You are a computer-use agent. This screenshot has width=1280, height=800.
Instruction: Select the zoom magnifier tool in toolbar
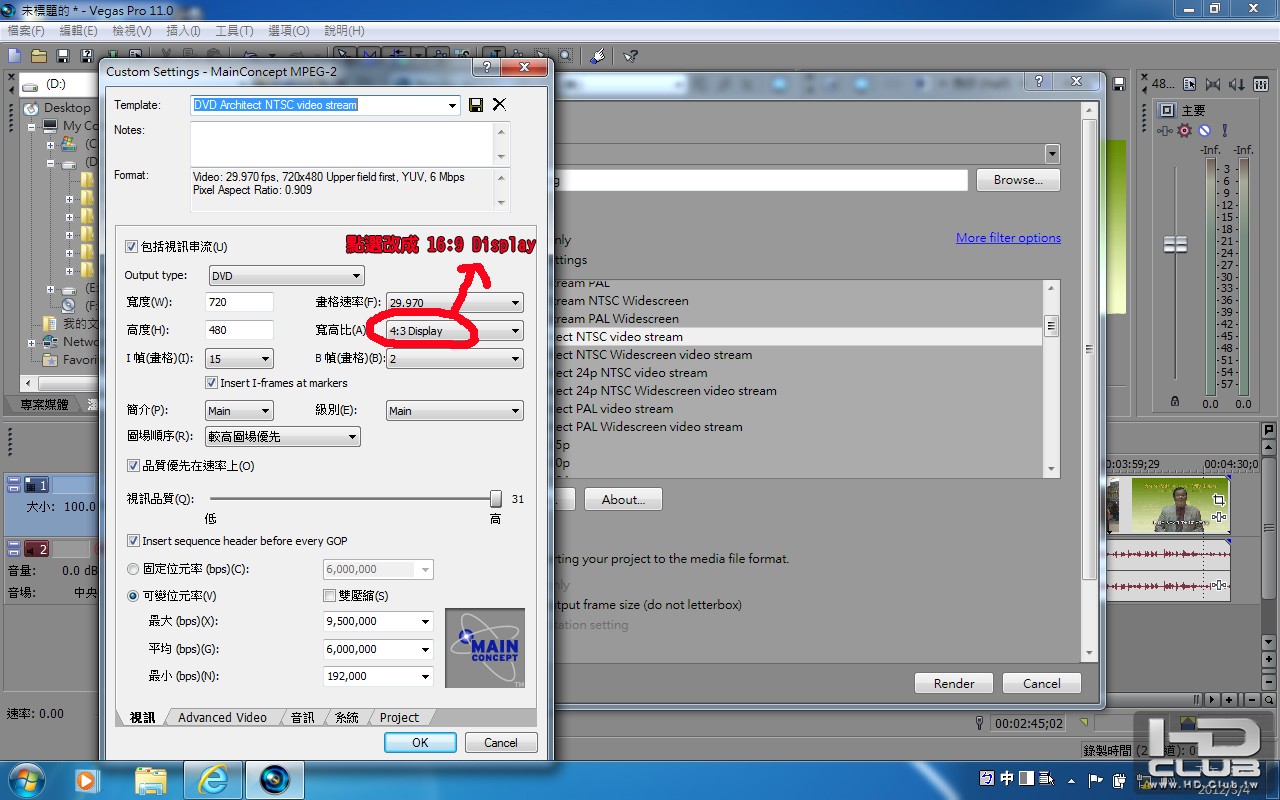[x=566, y=56]
